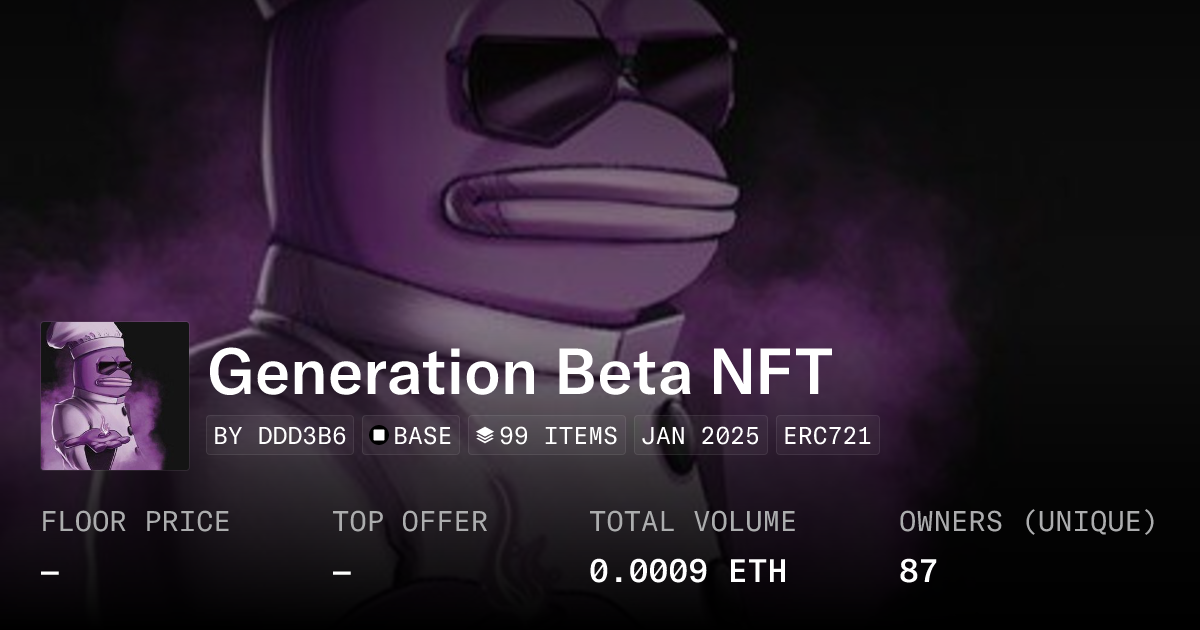Select the 87 owners count
The image size is (1200, 630).
918,572
